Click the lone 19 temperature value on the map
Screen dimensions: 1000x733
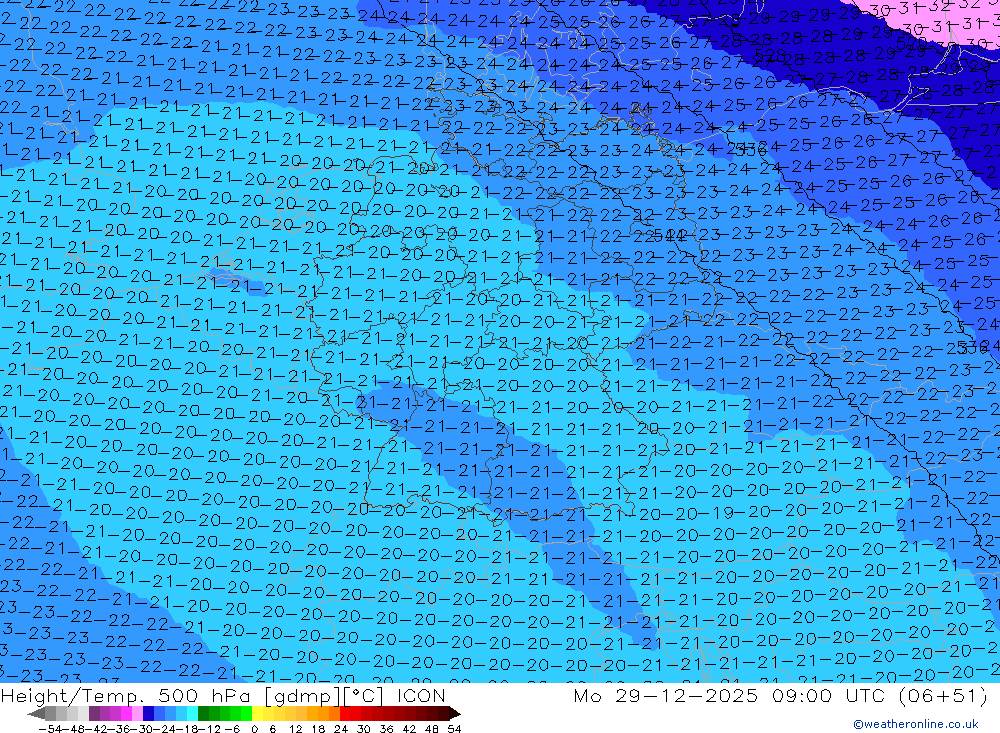coord(723,512)
